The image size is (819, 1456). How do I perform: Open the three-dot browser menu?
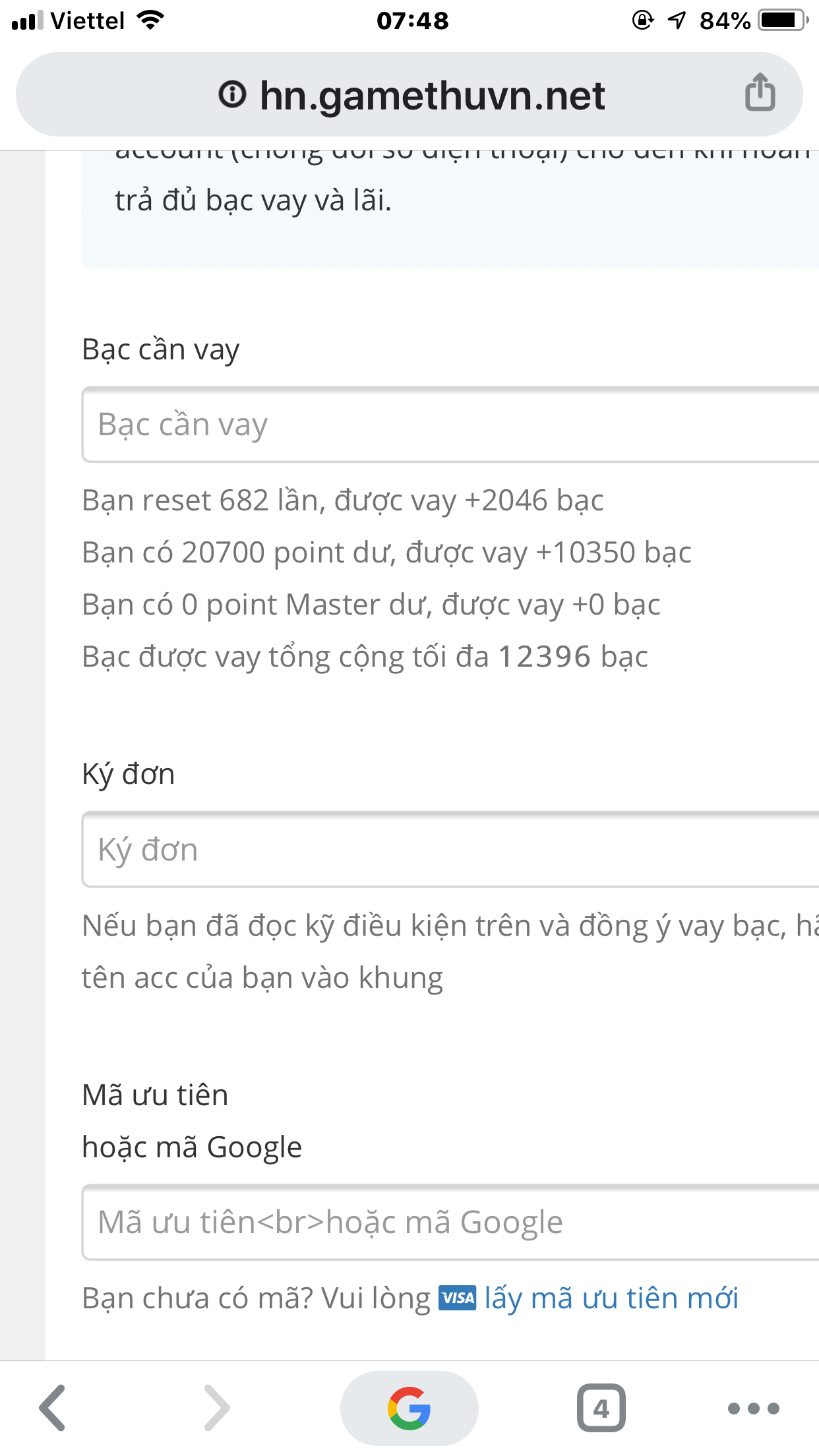coord(753,1408)
